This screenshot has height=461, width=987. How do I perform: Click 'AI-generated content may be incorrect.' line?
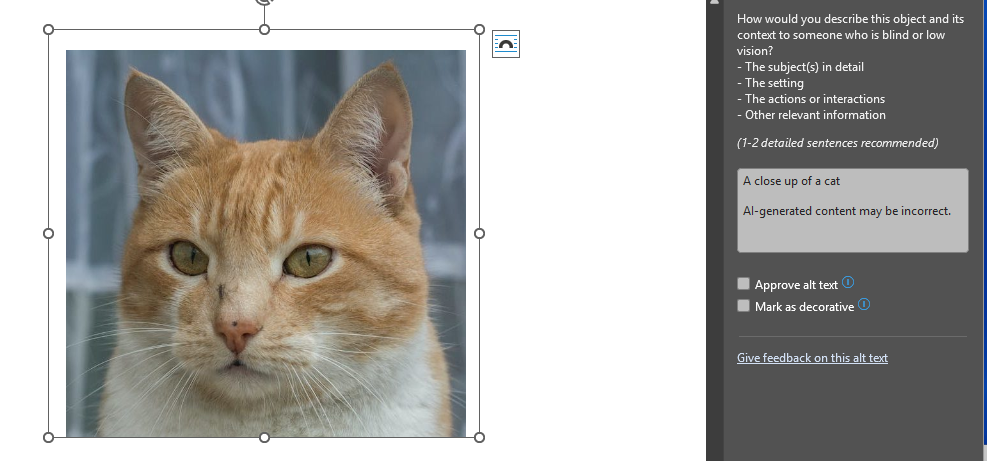pyautogui.click(x=847, y=211)
